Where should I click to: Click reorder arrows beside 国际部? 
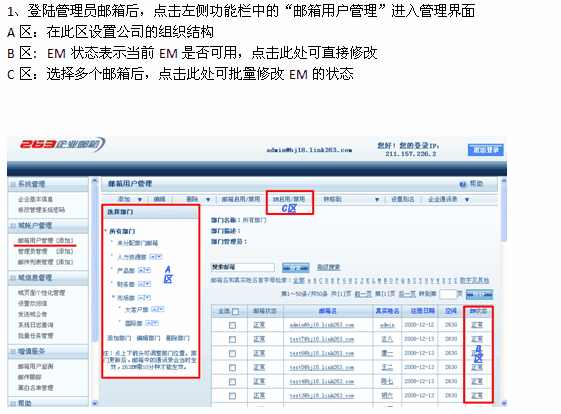point(152,323)
